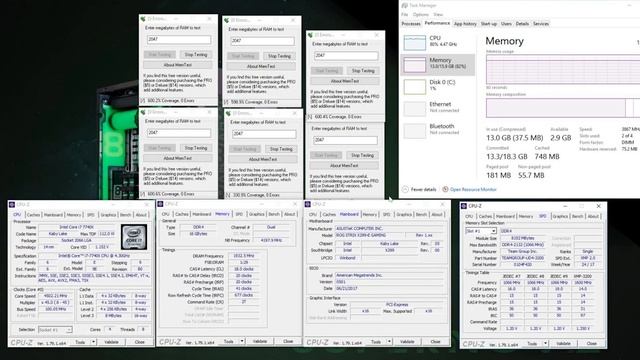Click app icon of MemTest window at 600.6% coverage
This screenshot has height=360, width=640.
point(143,112)
